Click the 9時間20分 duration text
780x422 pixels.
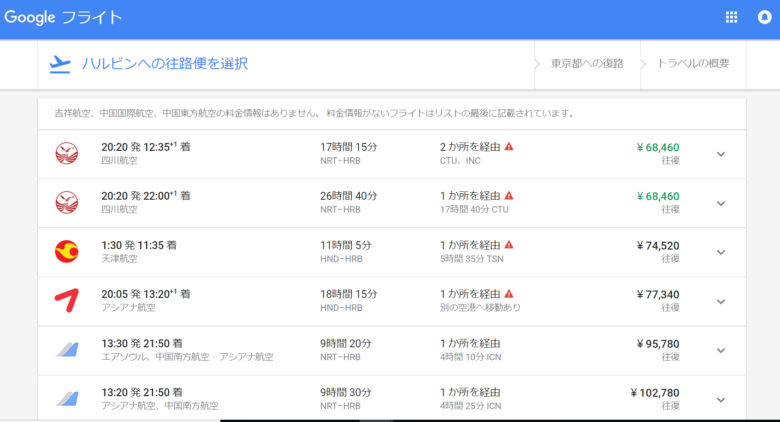click(x=346, y=343)
